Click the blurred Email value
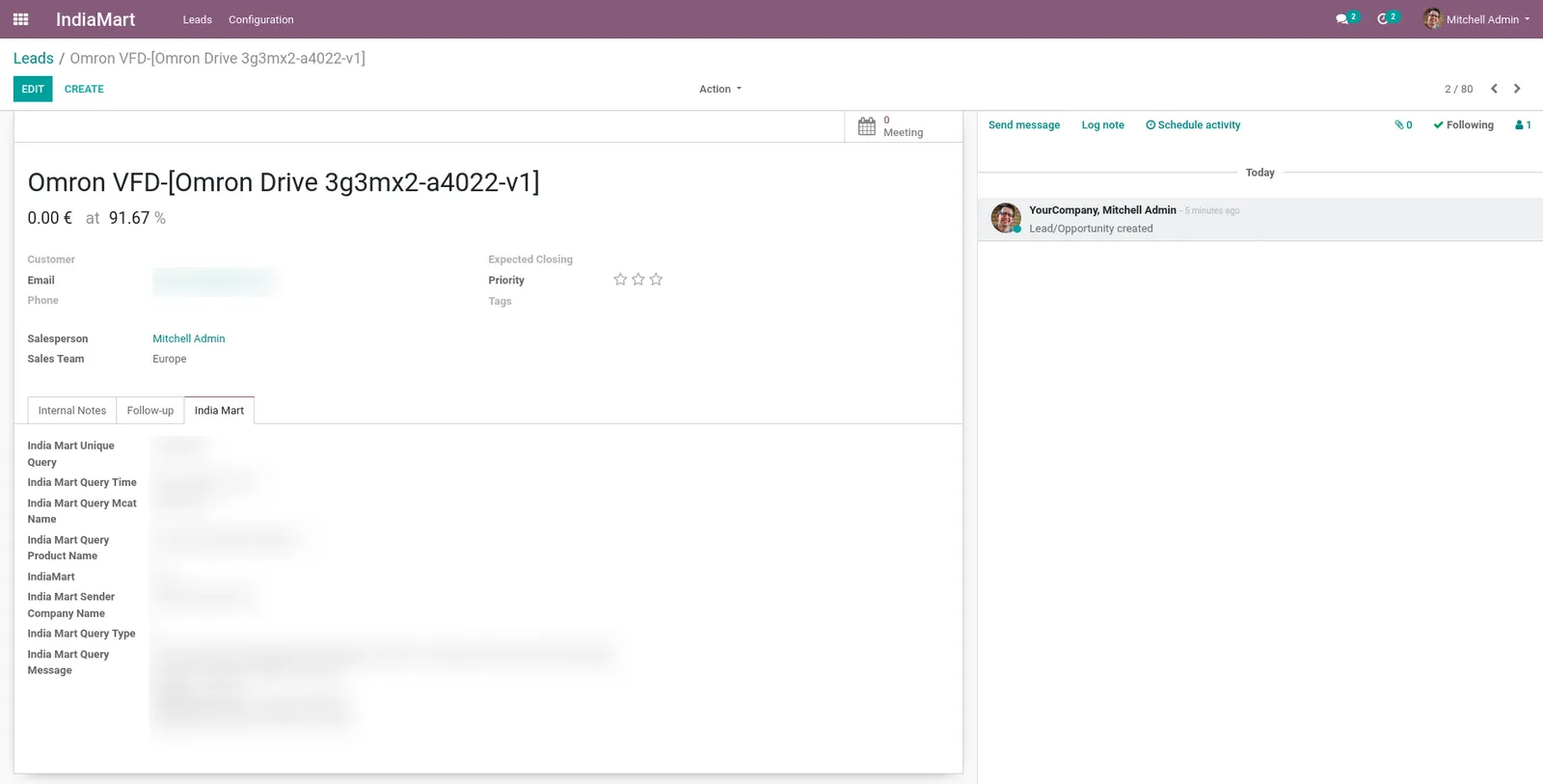Image resolution: width=1543 pixels, height=784 pixels. (x=213, y=281)
